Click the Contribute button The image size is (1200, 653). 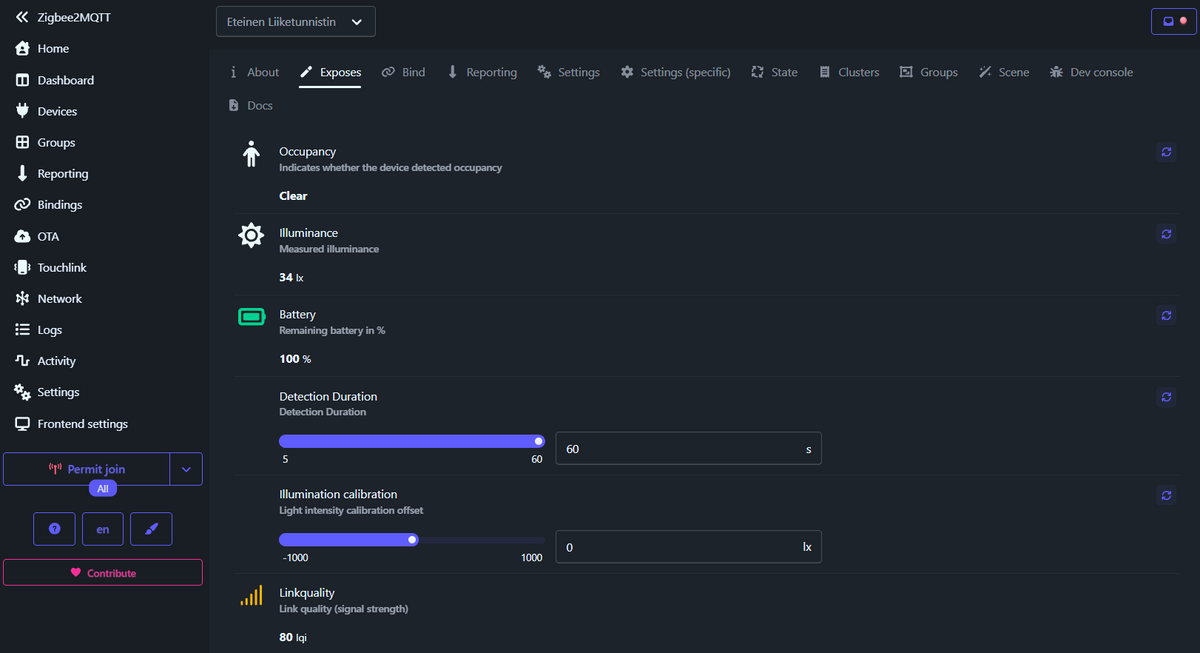coord(103,573)
